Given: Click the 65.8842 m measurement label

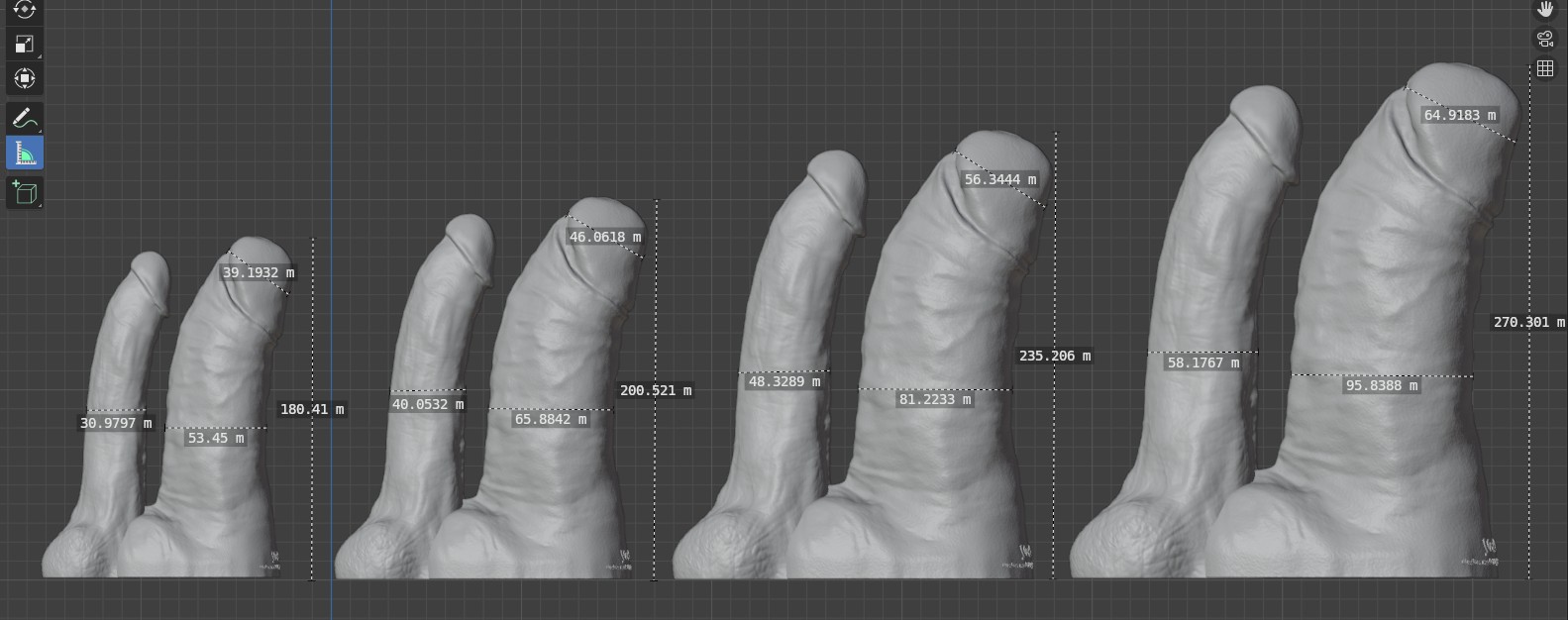Looking at the screenshot, I should pyautogui.click(x=551, y=419).
